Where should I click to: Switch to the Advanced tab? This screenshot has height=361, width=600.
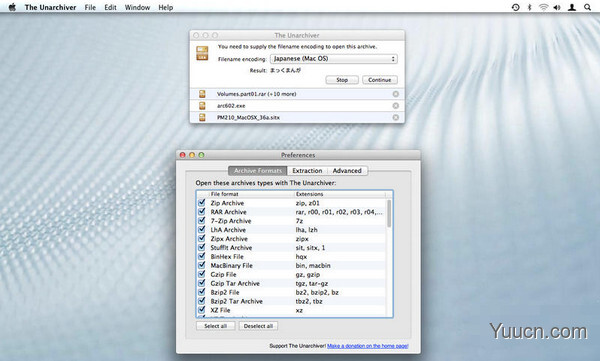pyautogui.click(x=347, y=171)
